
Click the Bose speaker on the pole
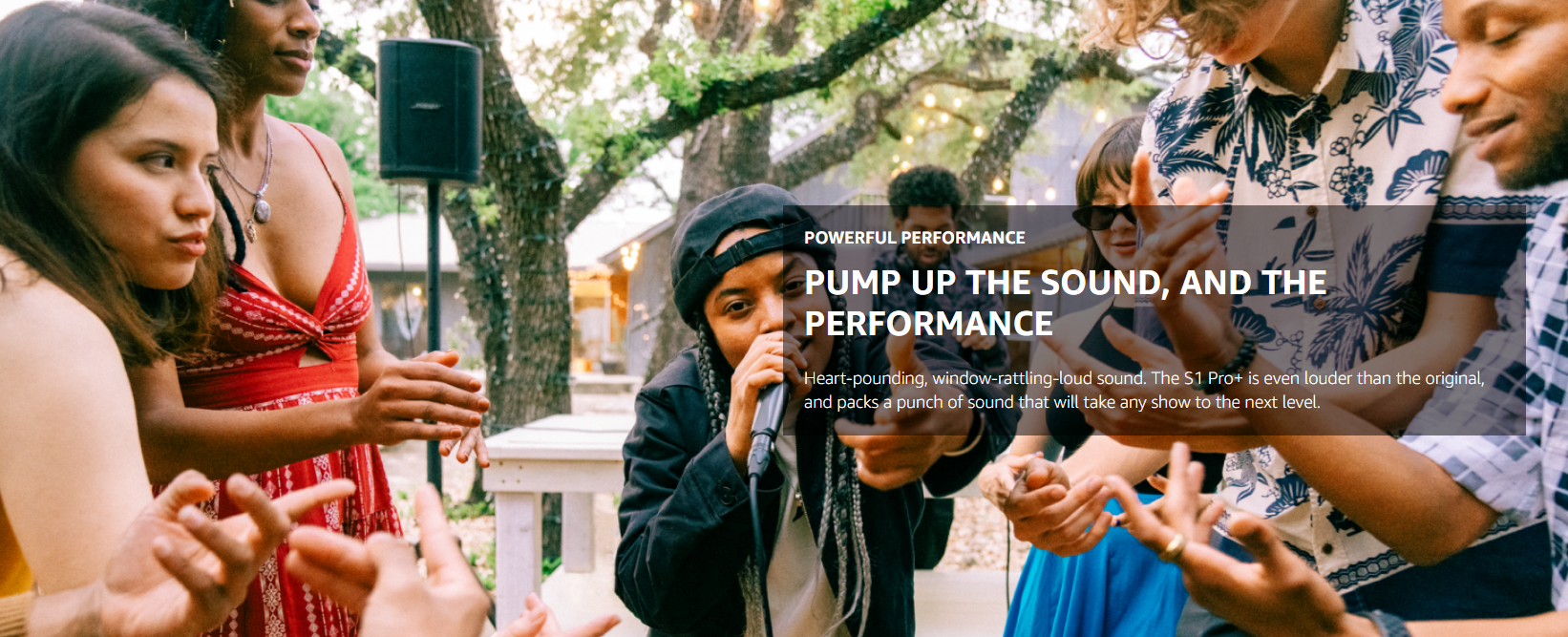pos(430,111)
